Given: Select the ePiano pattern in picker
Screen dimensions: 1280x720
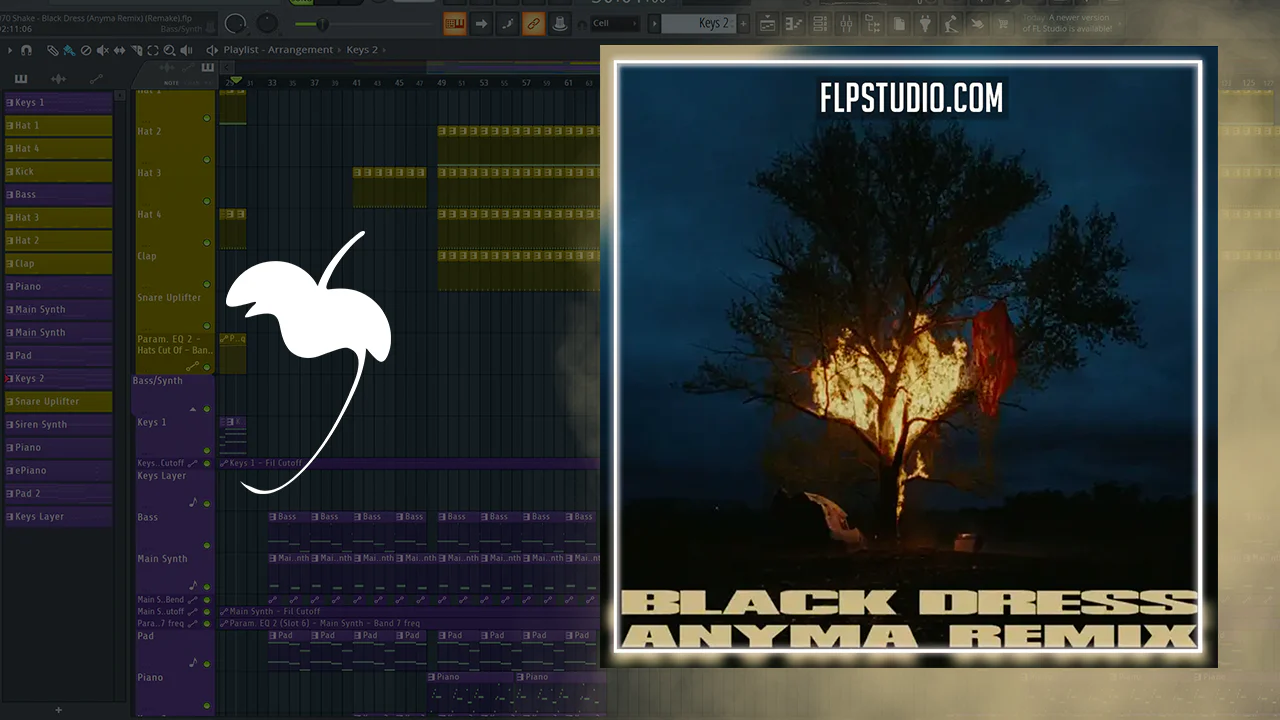Looking at the screenshot, I should (x=58, y=470).
